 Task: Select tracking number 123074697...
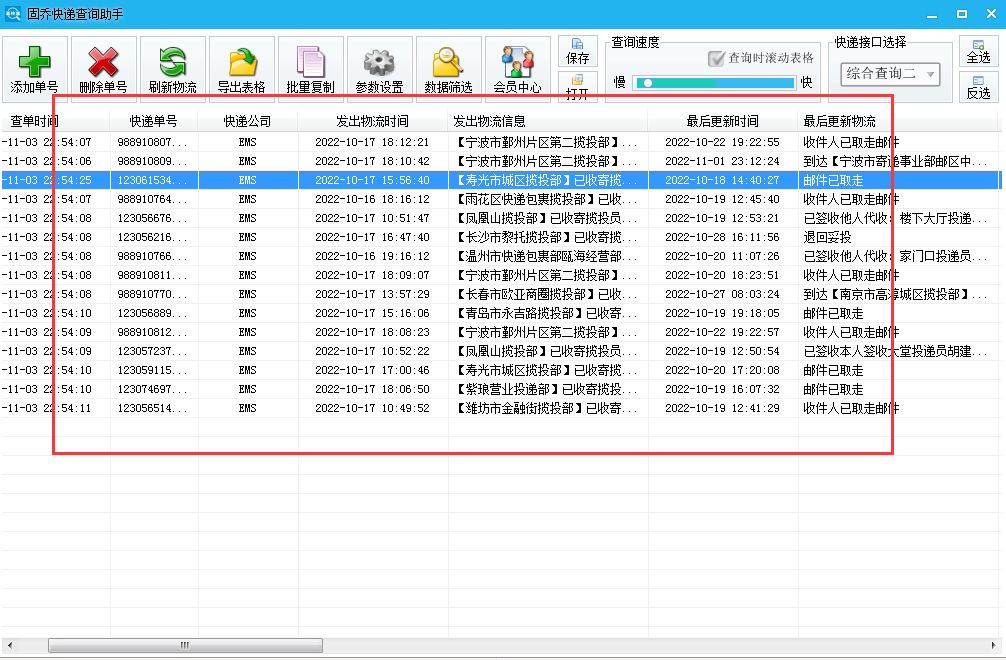point(152,389)
